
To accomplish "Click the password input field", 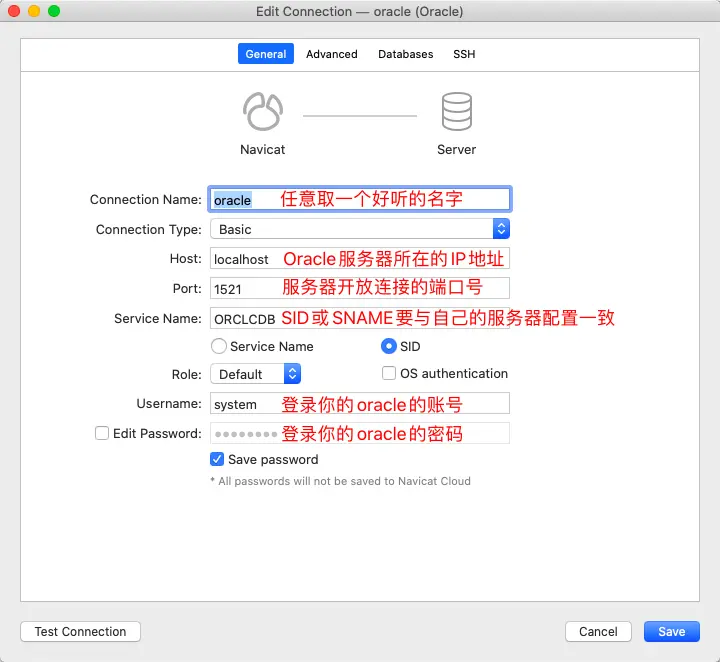I will pyautogui.click(x=360, y=433).
